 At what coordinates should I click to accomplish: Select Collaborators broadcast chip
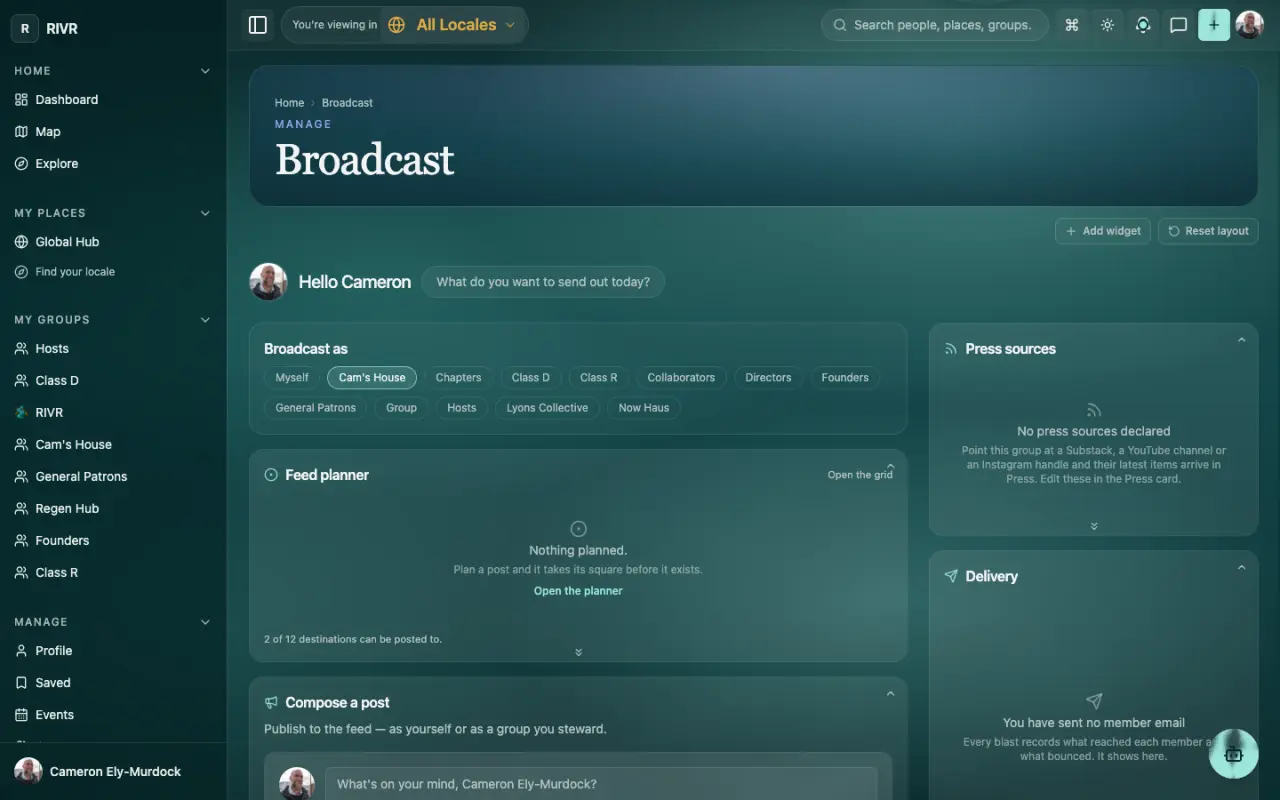pyautogui.click(x=681, y=377)
